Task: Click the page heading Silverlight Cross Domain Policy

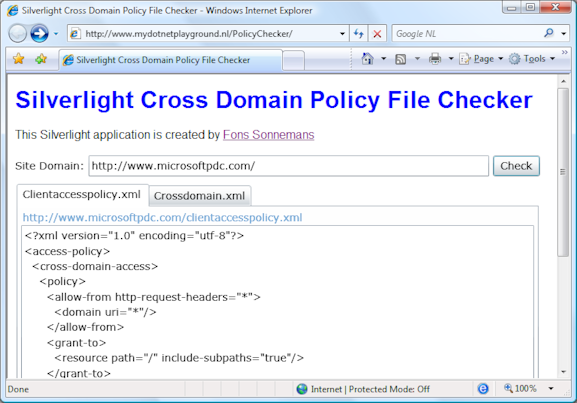Action: click(x=274, y=100)
